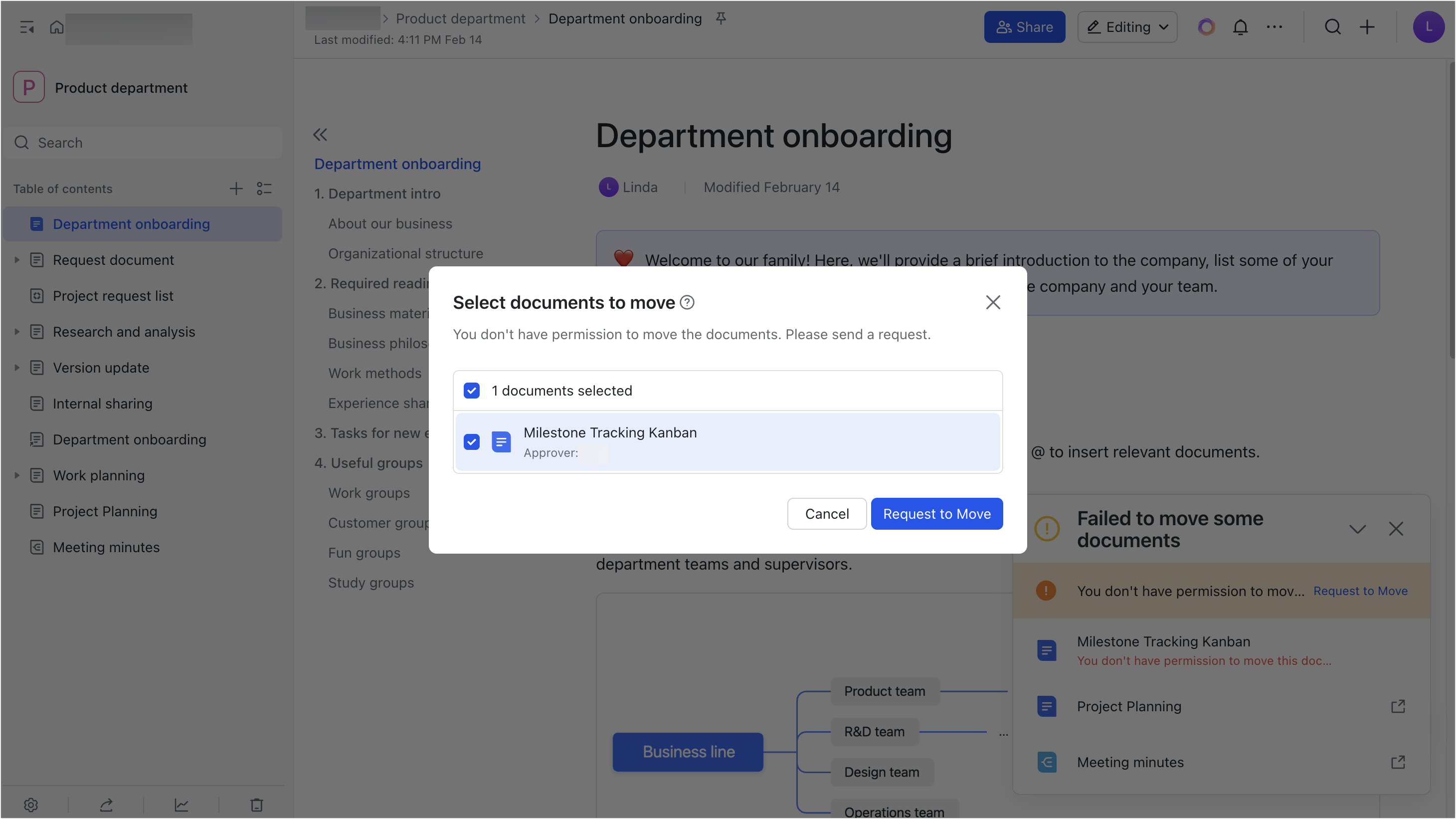Open Project Planning in a new window icon
This screenshot has width=1456, height=819.
point(1397,706)
